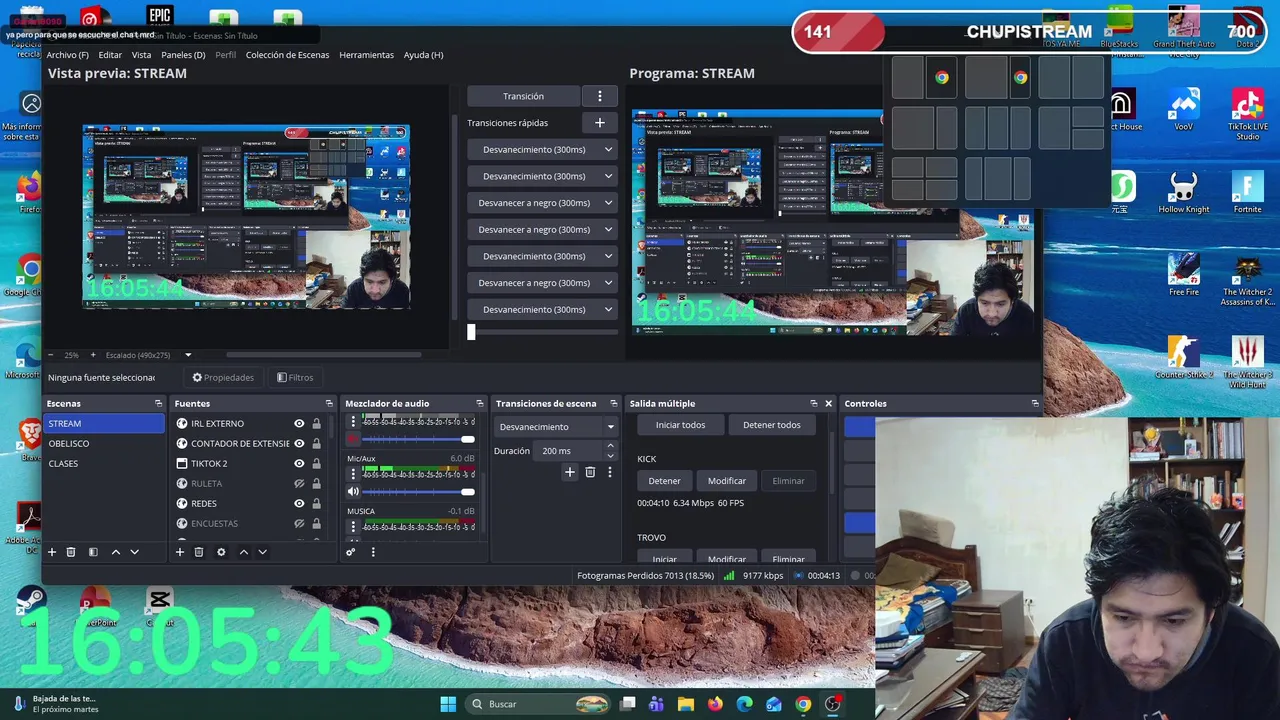Move the scene up with the Escenas up arrow
The height and width of the screenshot is (720, 1280).
116,552
